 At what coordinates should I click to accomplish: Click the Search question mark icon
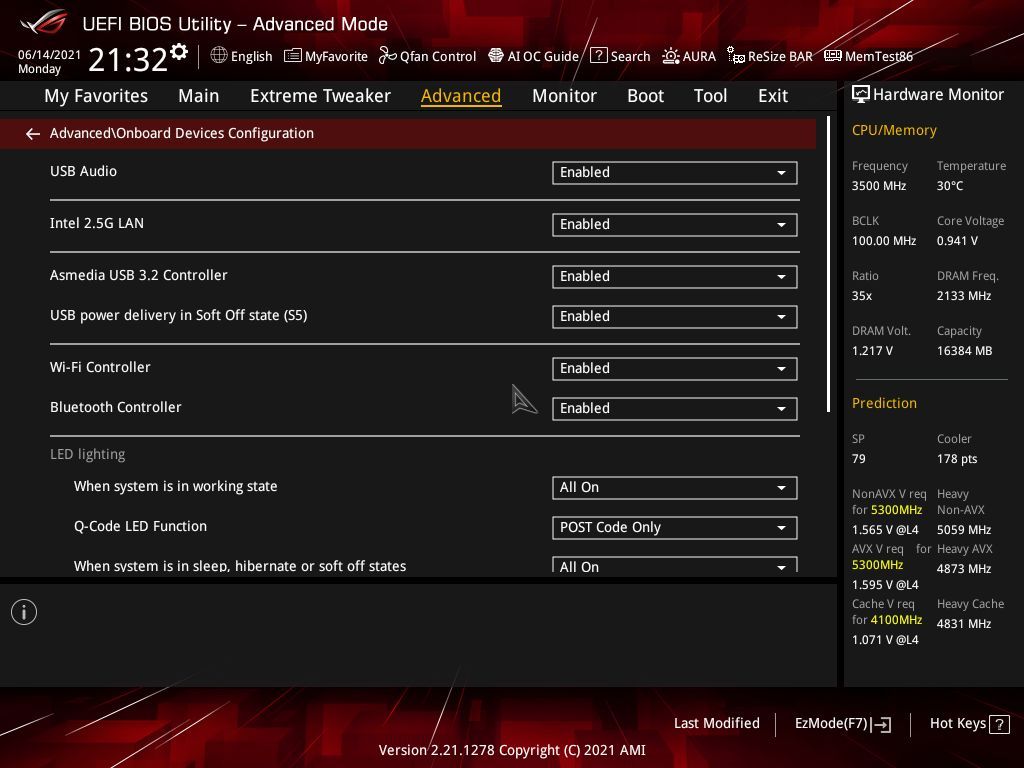(598, 56)
